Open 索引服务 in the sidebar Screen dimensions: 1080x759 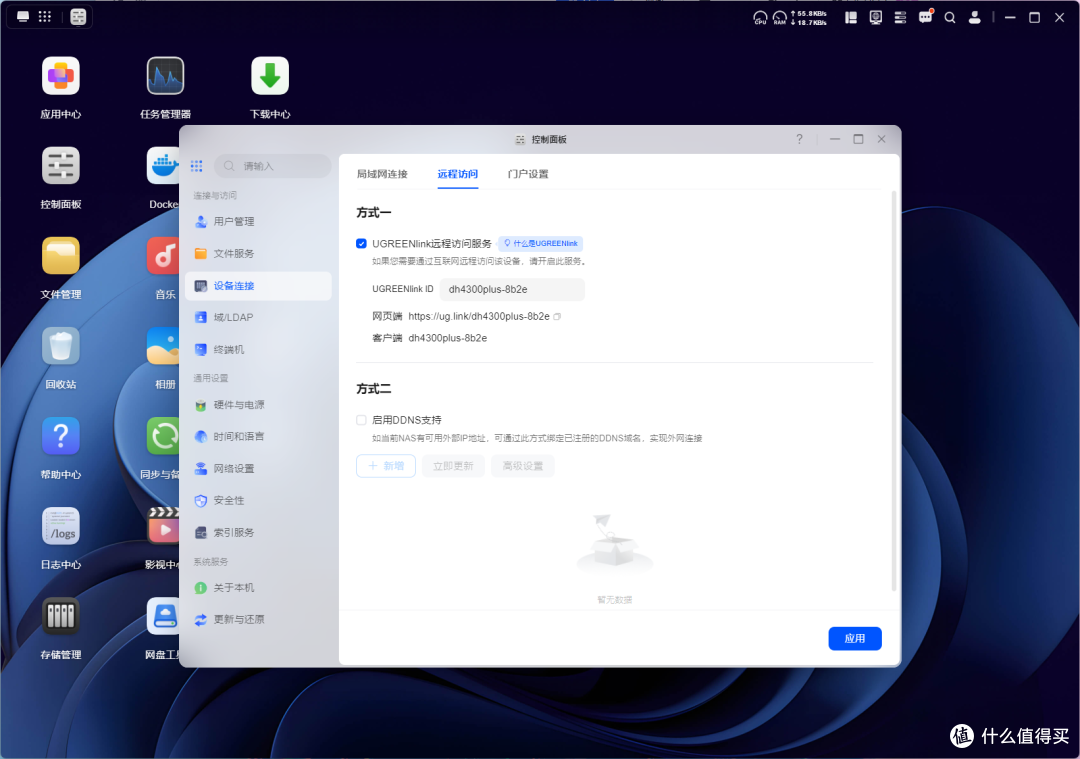258,533
